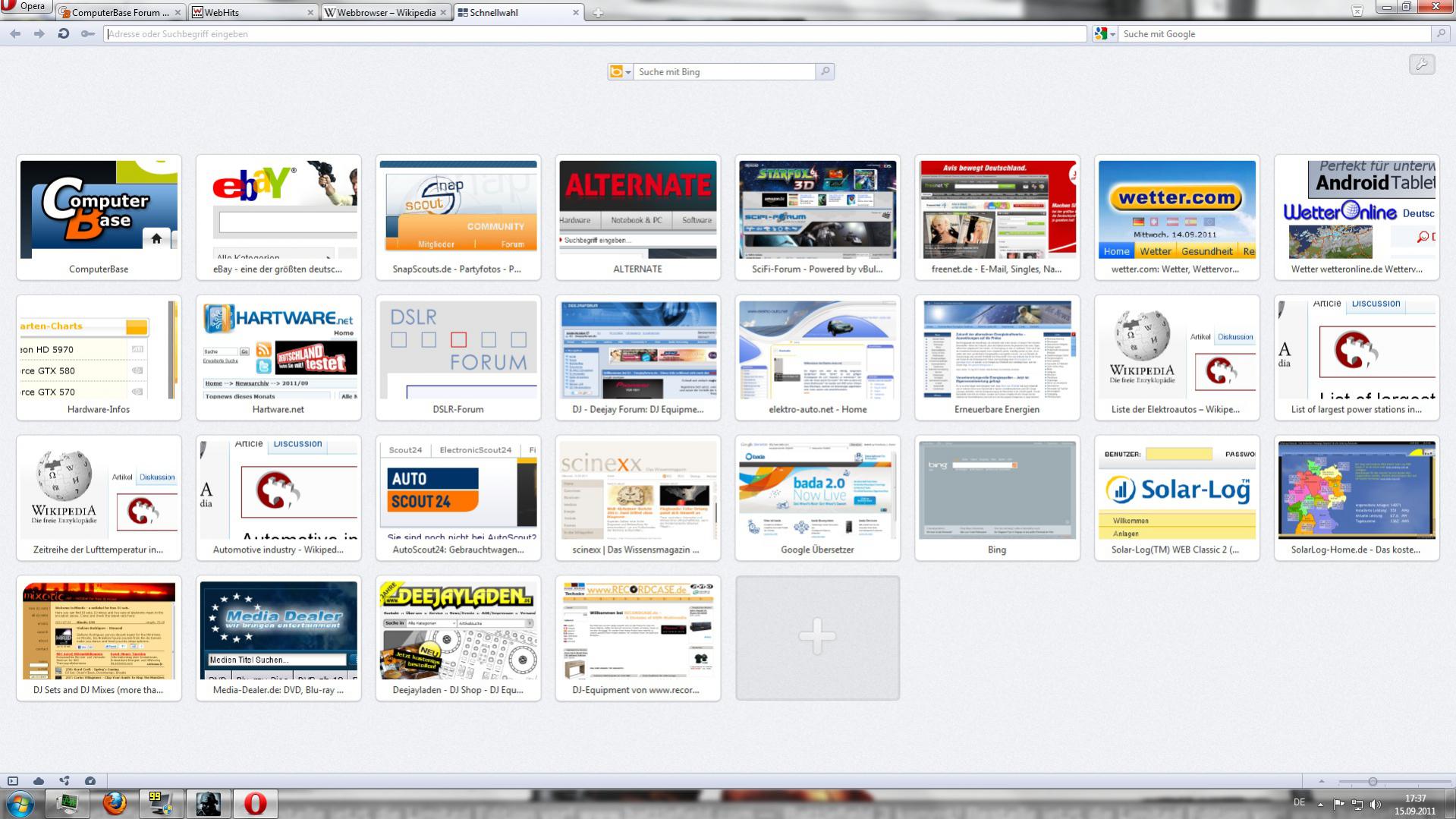Open closed tabs trash icon
Screen dimensions: 1456x819
tap(1357, 11)
